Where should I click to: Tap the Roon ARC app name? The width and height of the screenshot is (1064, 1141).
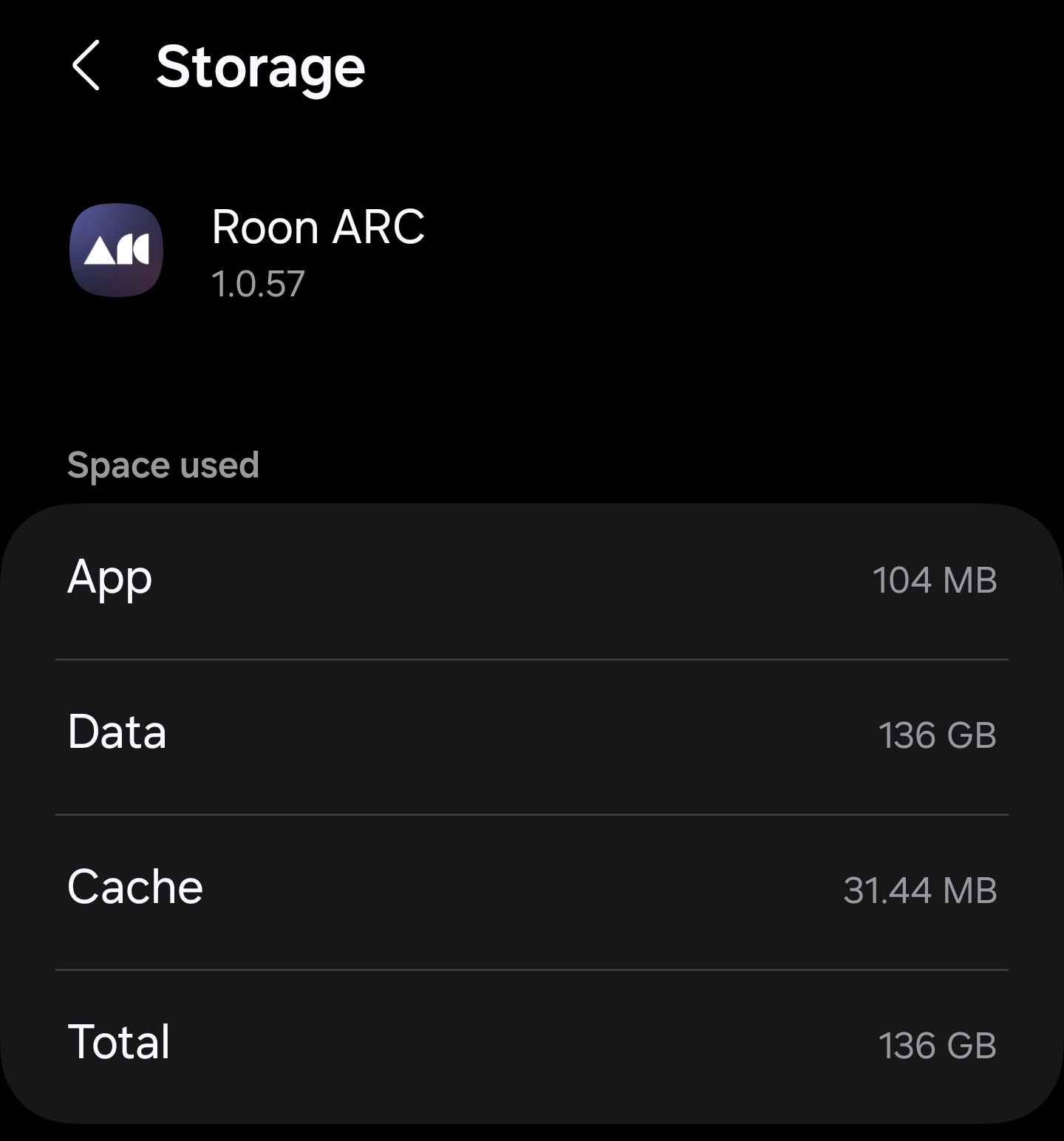(x=318, y=226)
